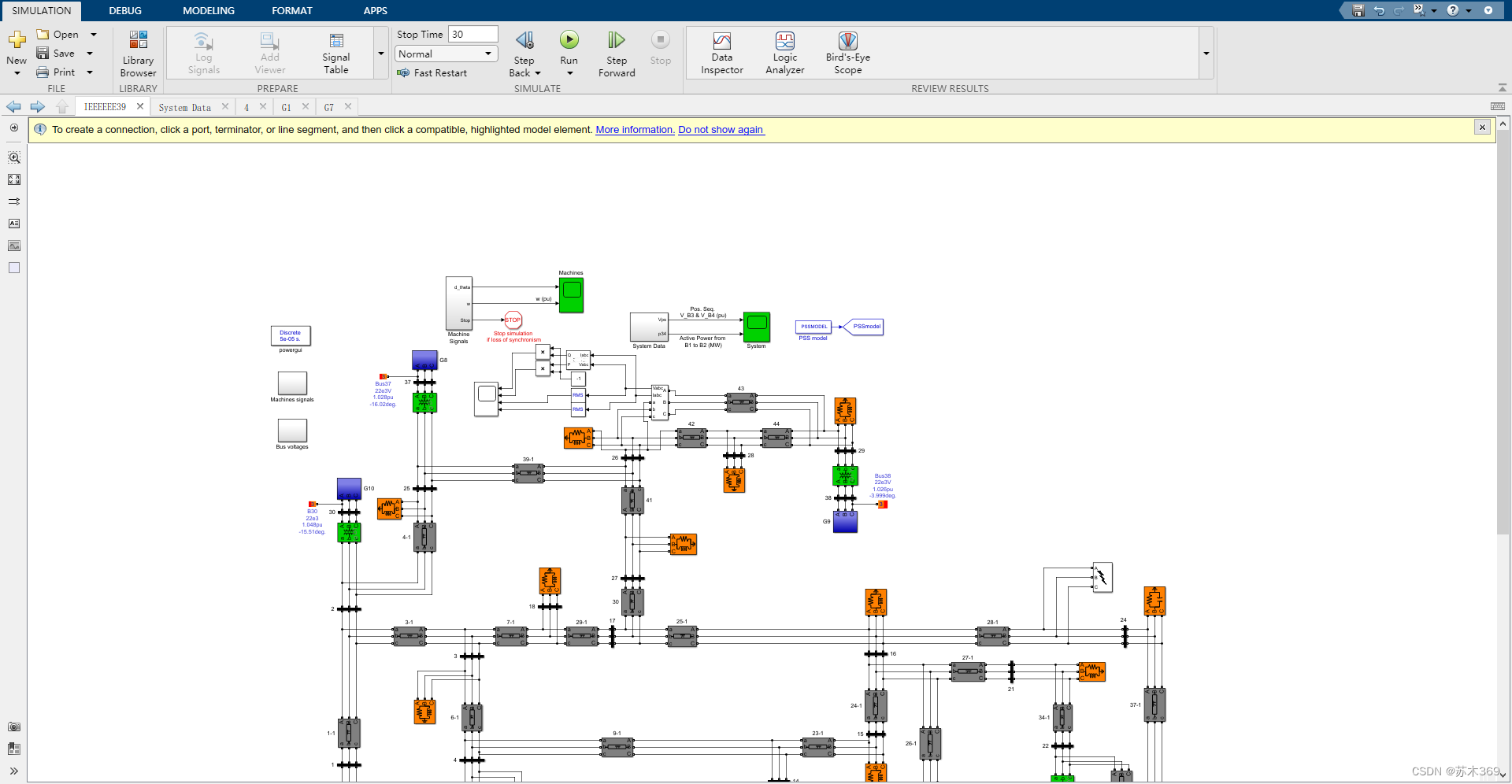Click the Stop Time input field

[472, 34]
